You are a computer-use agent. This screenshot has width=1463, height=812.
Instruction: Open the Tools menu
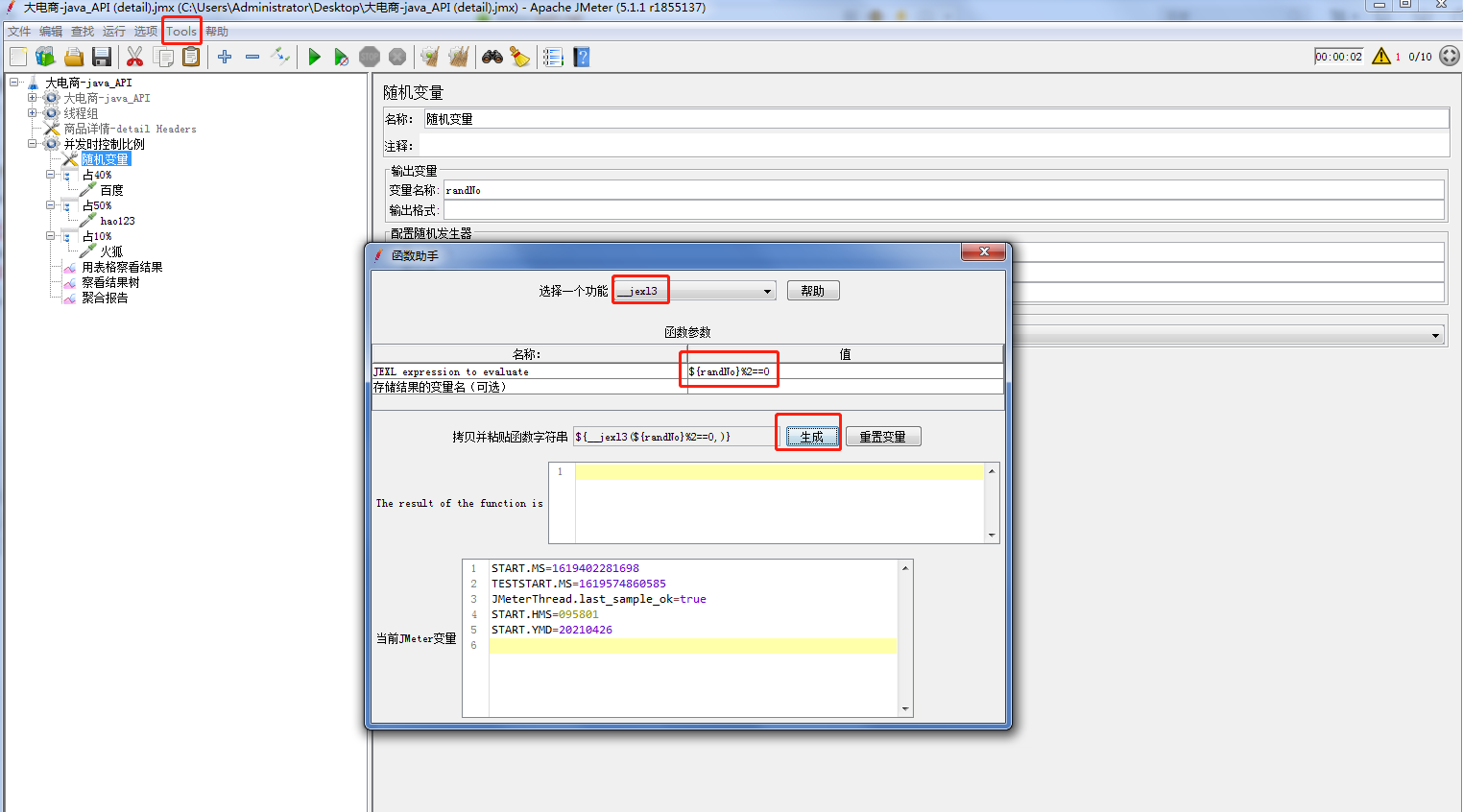click(181, 32)
